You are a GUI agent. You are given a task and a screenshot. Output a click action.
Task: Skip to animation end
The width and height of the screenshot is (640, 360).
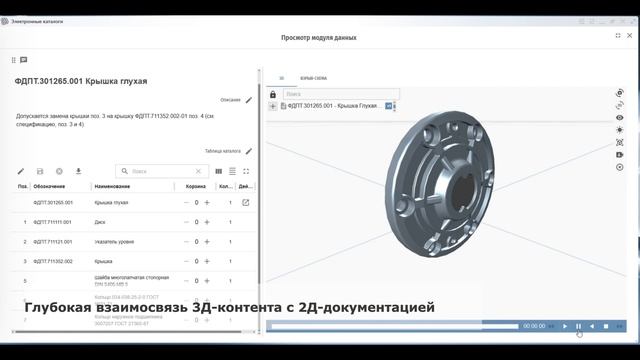click(619, 326)
